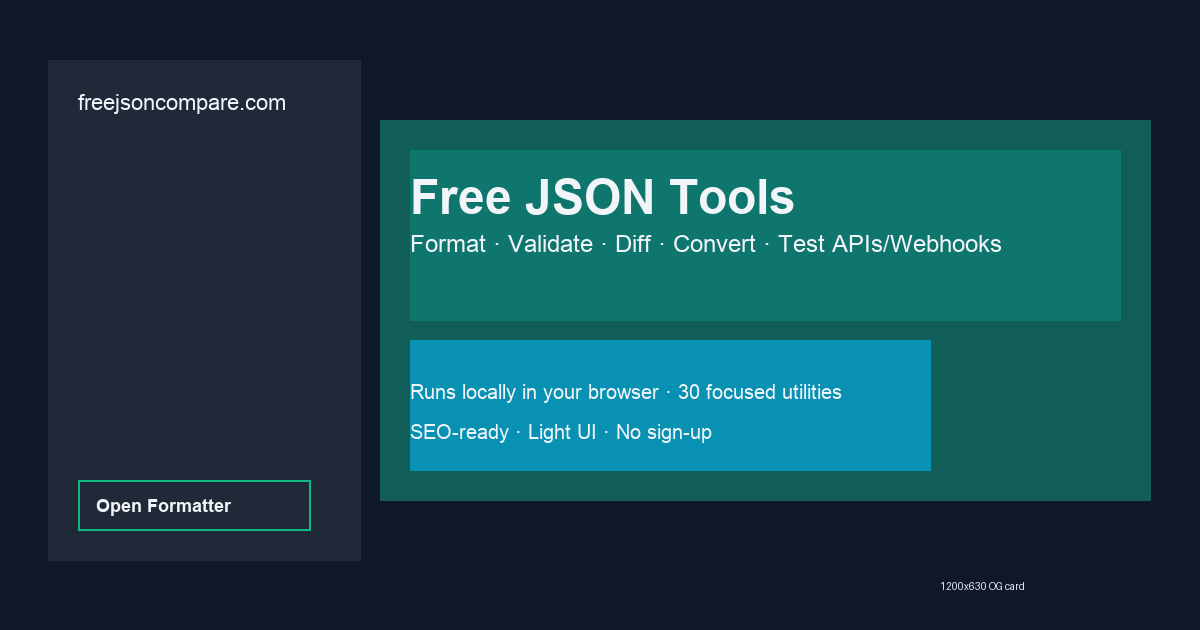Select the No sign-up feature text

click(x=664, y=432)
